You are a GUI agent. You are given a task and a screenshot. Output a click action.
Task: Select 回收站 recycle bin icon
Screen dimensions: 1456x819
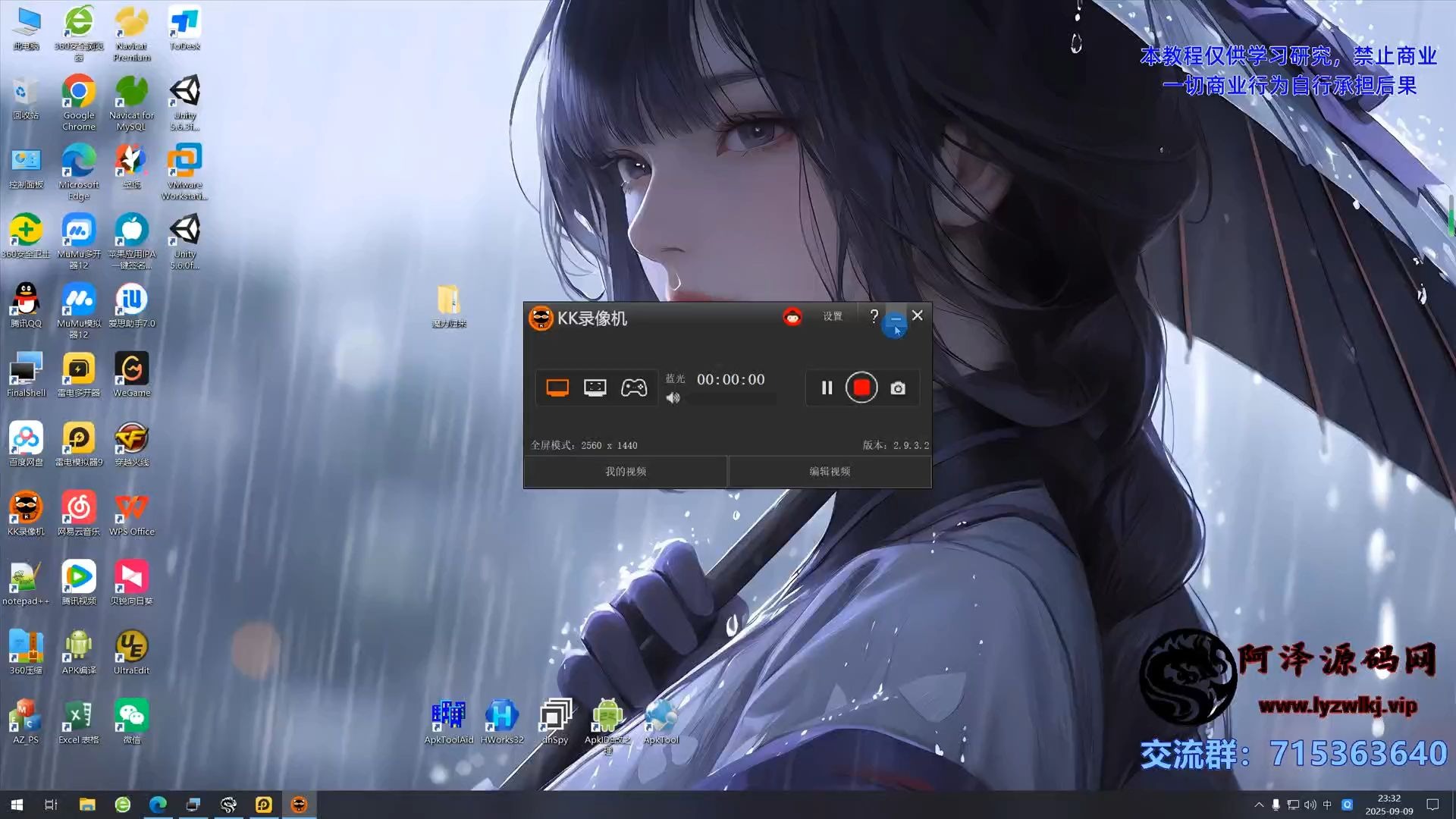click(x=26, y=97)
